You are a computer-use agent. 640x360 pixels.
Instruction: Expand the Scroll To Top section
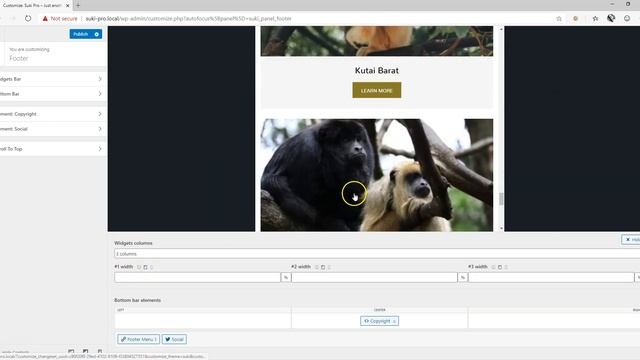click(51, 149)
